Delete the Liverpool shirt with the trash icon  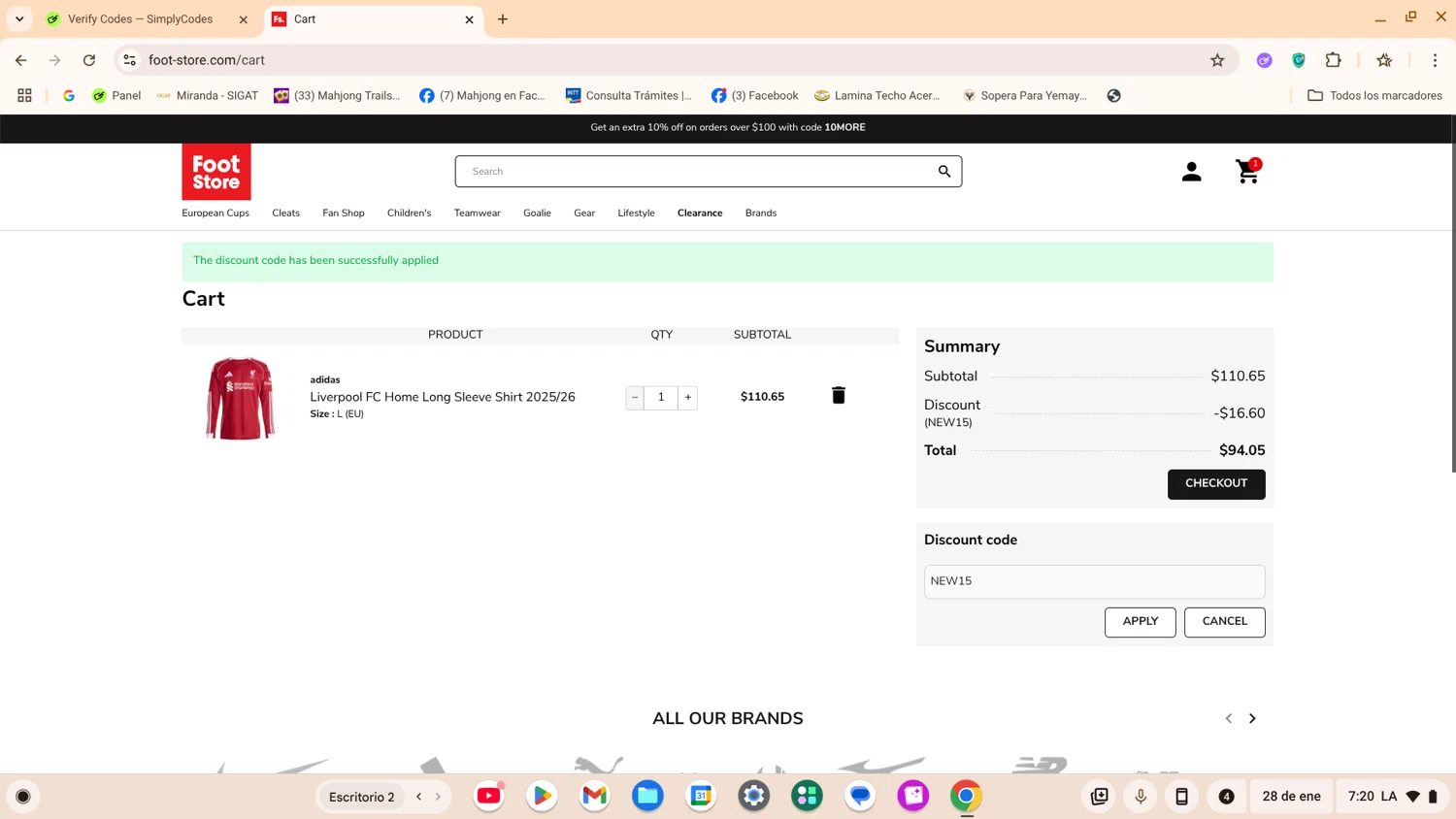tap(839, 396)
